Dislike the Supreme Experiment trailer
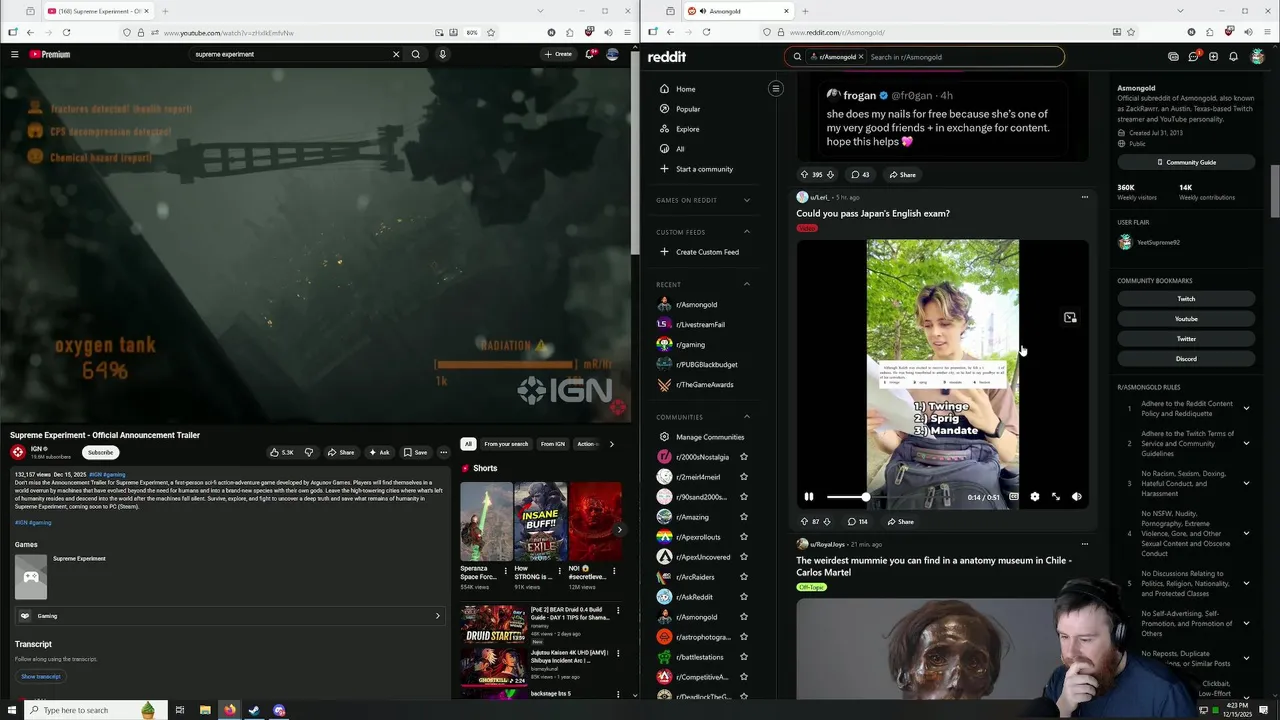This screenshot has width=1280, height=720. click(308, 452)
